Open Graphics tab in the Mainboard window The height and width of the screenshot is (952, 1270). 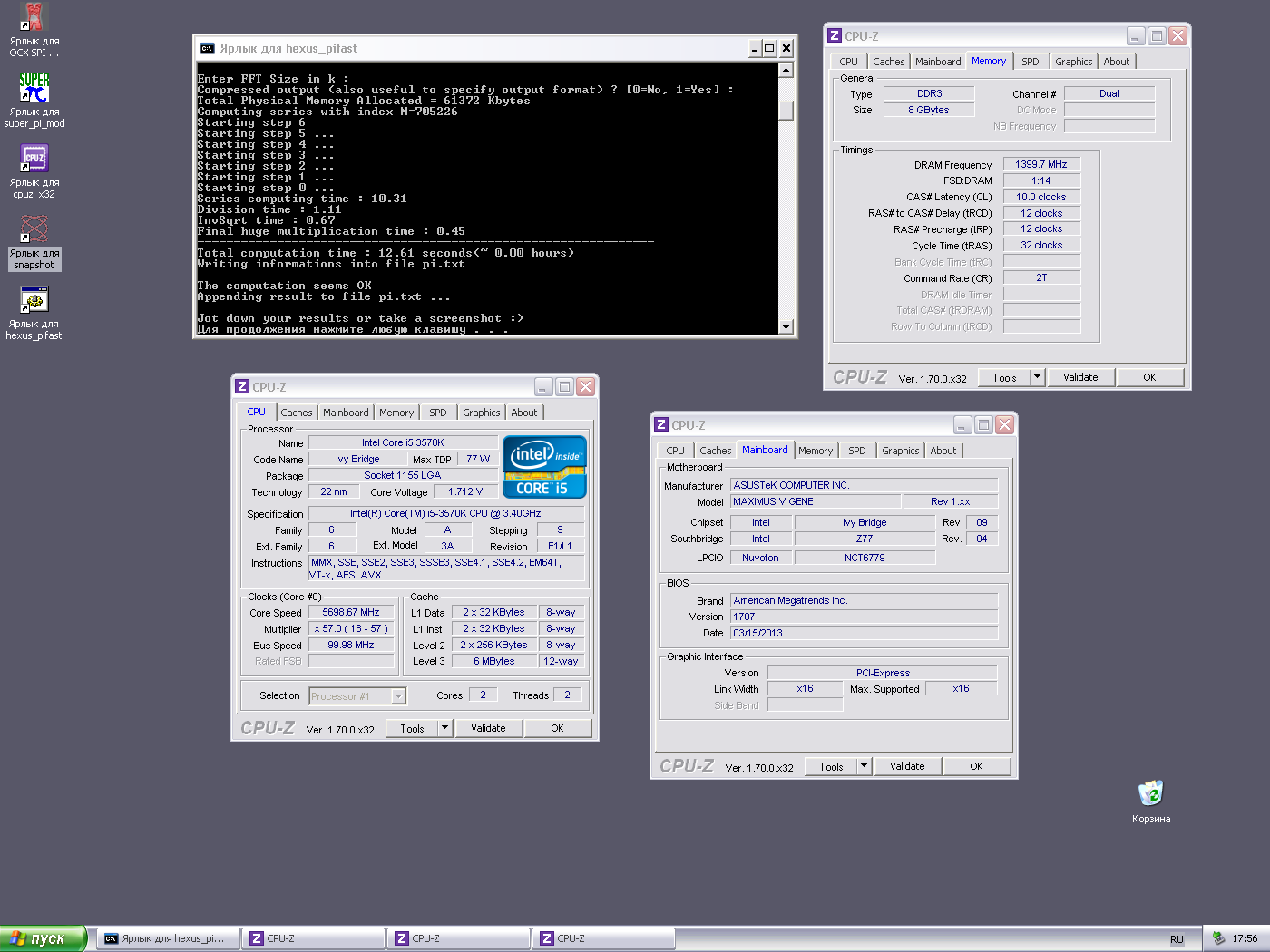(x=900, y=451)
